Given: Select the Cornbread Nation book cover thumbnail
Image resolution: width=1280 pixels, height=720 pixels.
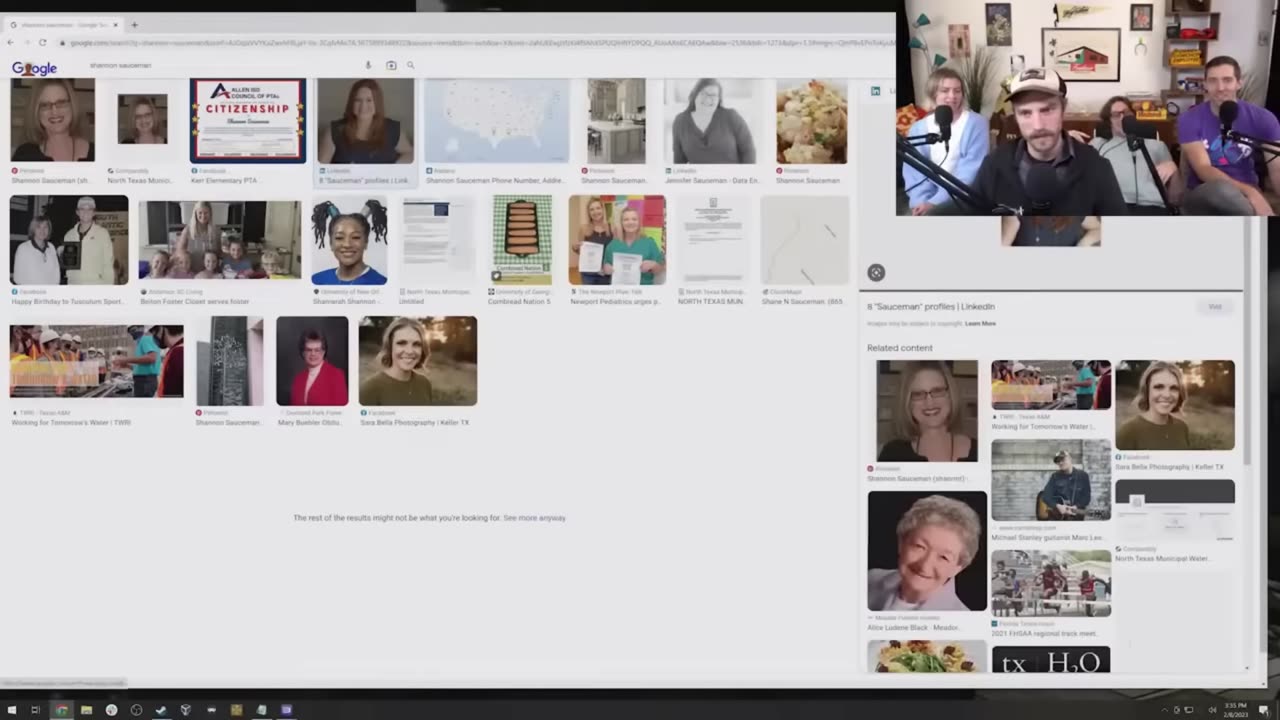Looking at the screenshot, I should [522, 240].
